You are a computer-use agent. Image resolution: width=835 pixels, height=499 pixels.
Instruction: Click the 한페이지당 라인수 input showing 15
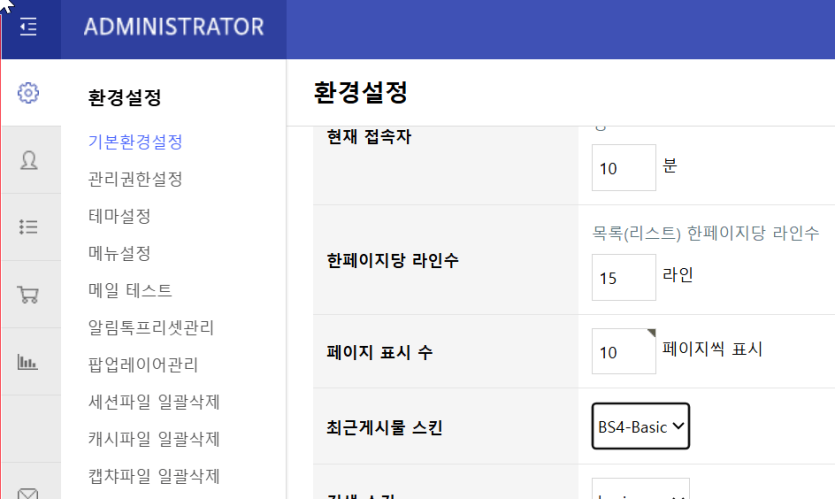624,277
